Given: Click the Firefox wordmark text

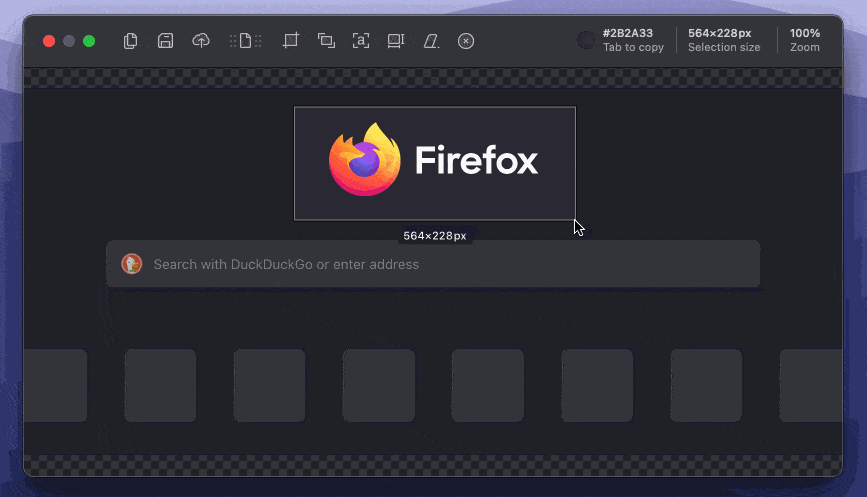Looking at the screenshot, I should click(x=476, y=161).
